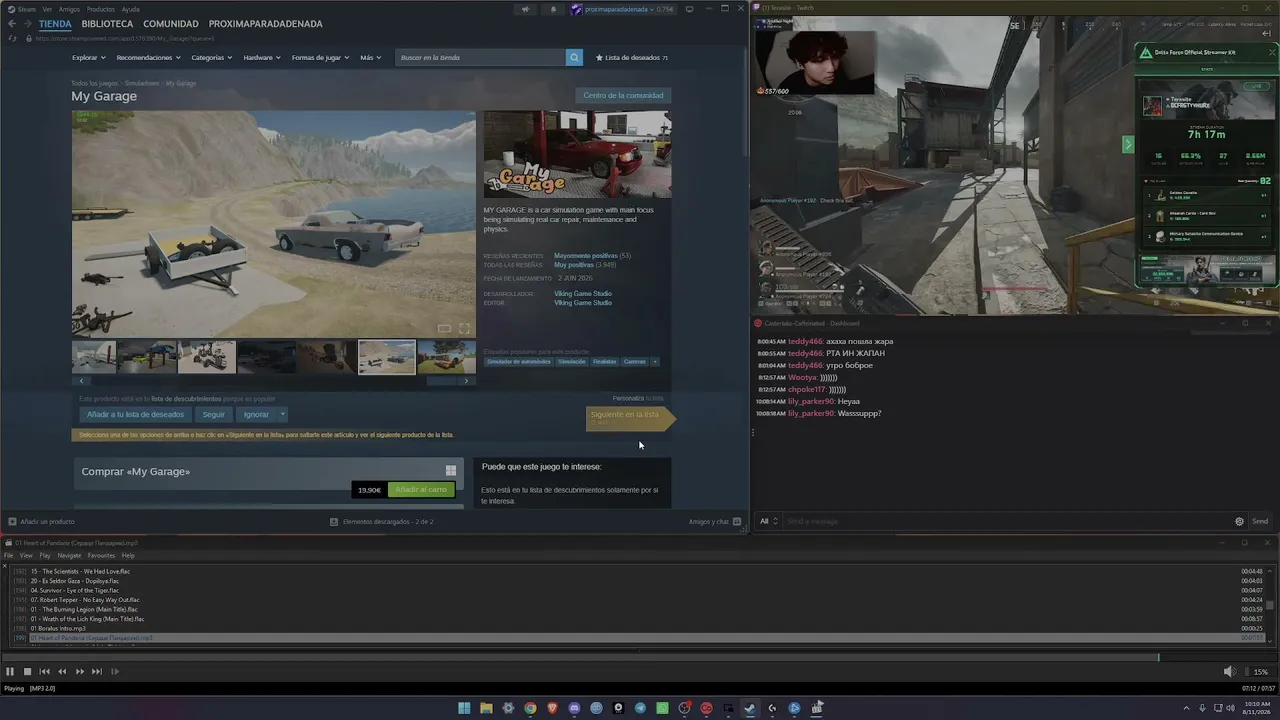Click Añadir a tu lista de deseados
1280x720 pixels.
coord(135,414)
